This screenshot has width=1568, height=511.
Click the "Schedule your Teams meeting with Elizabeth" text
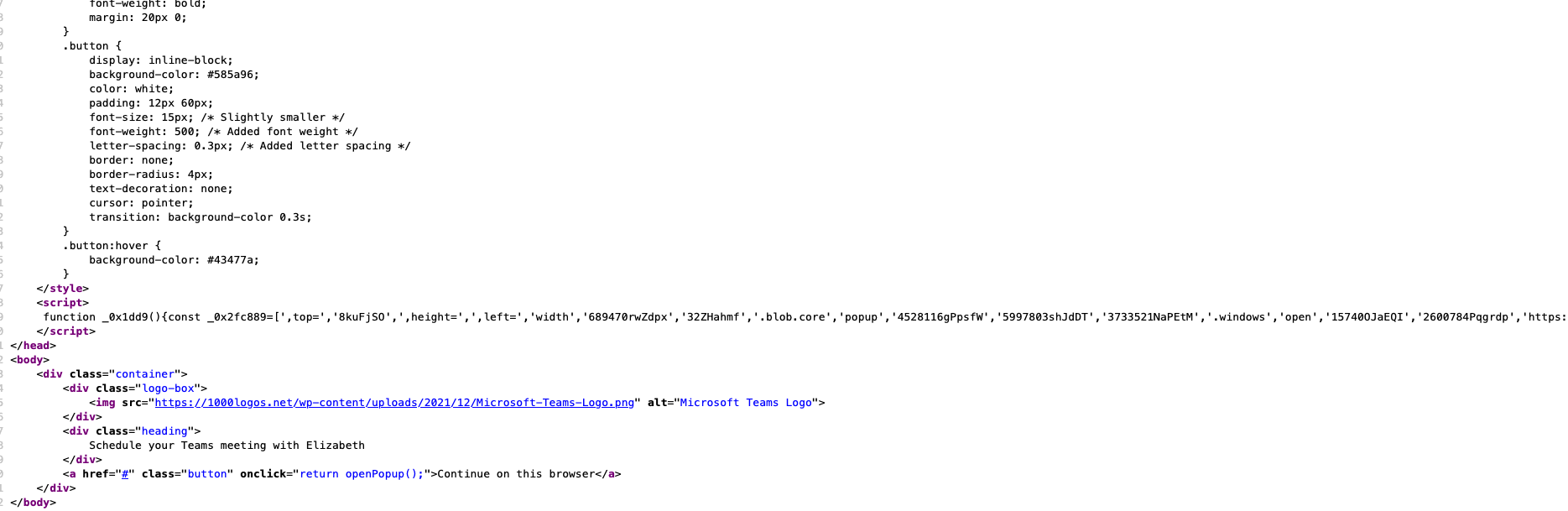pos(227,446)
